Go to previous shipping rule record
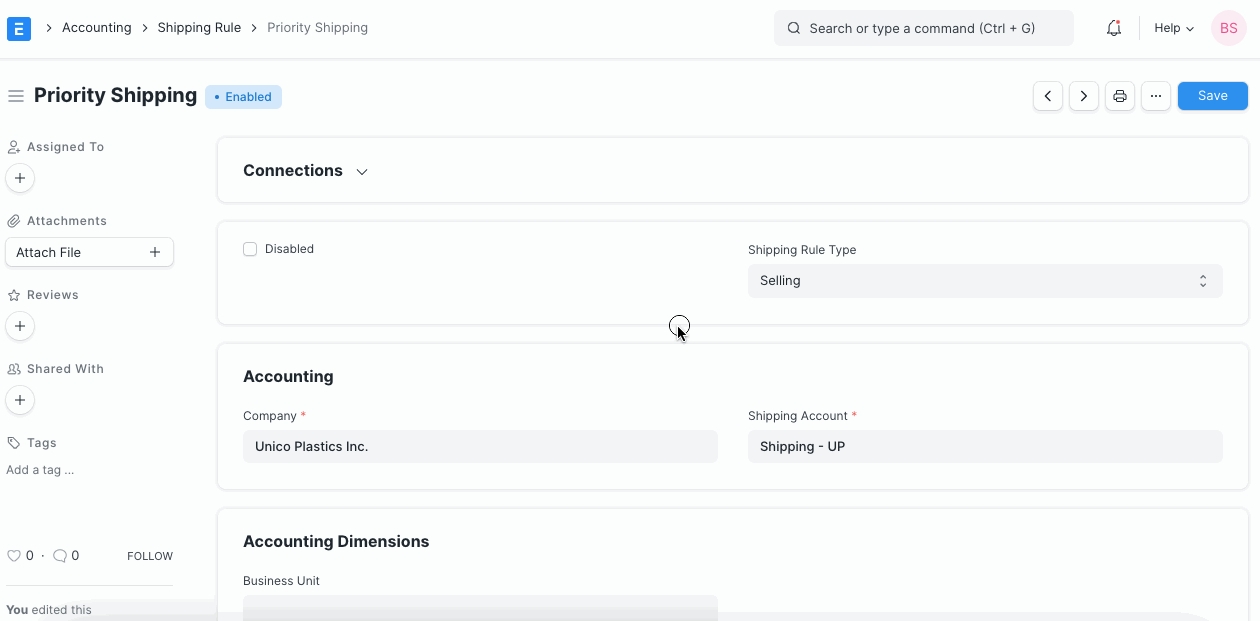The width and height of the screenshot is (1260, 621). point(1047,96)
